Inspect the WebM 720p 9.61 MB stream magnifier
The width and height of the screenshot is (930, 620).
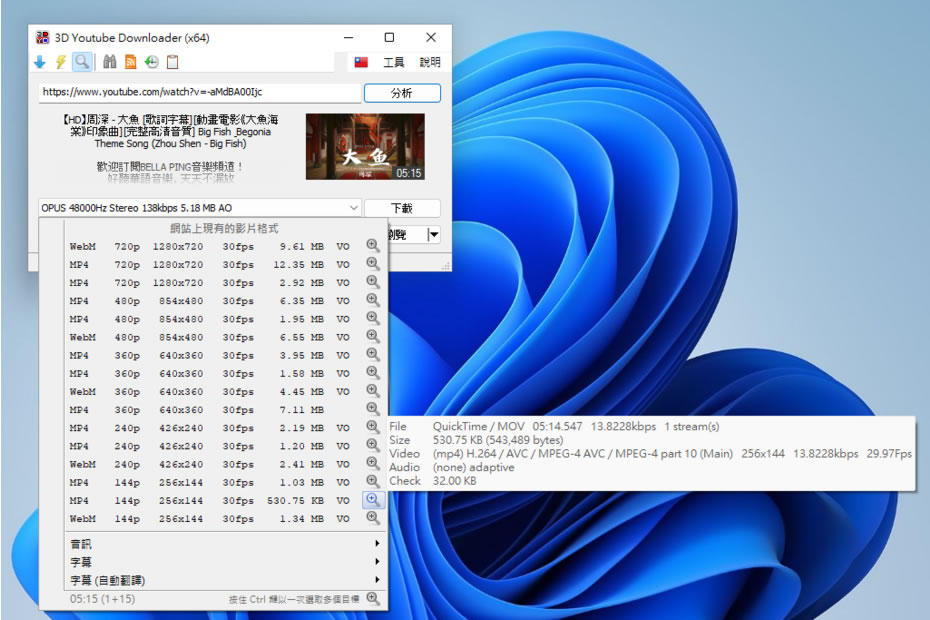(372, 245)
